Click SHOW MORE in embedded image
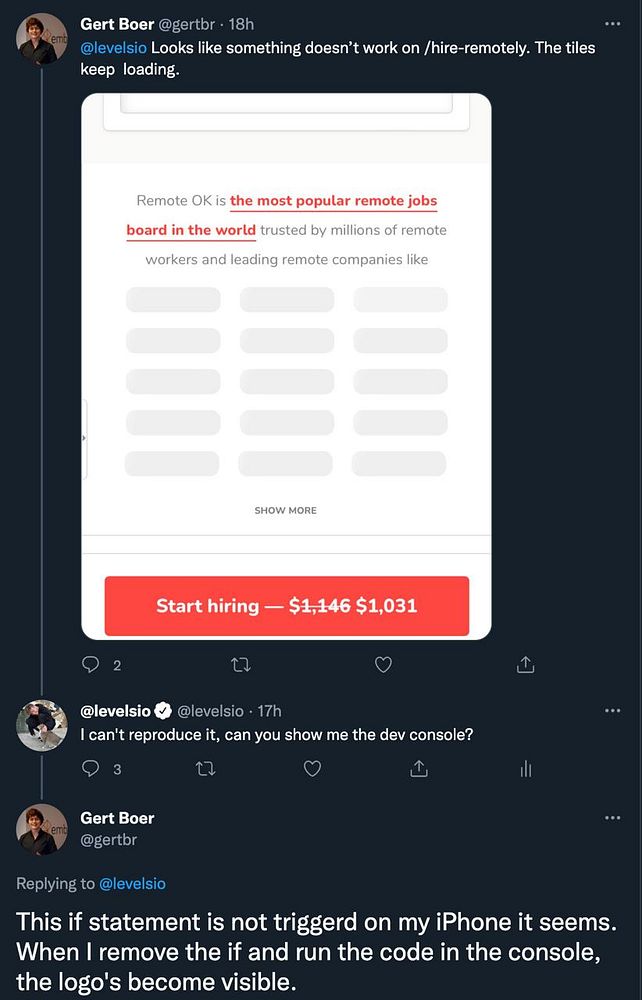 (286, 510)
